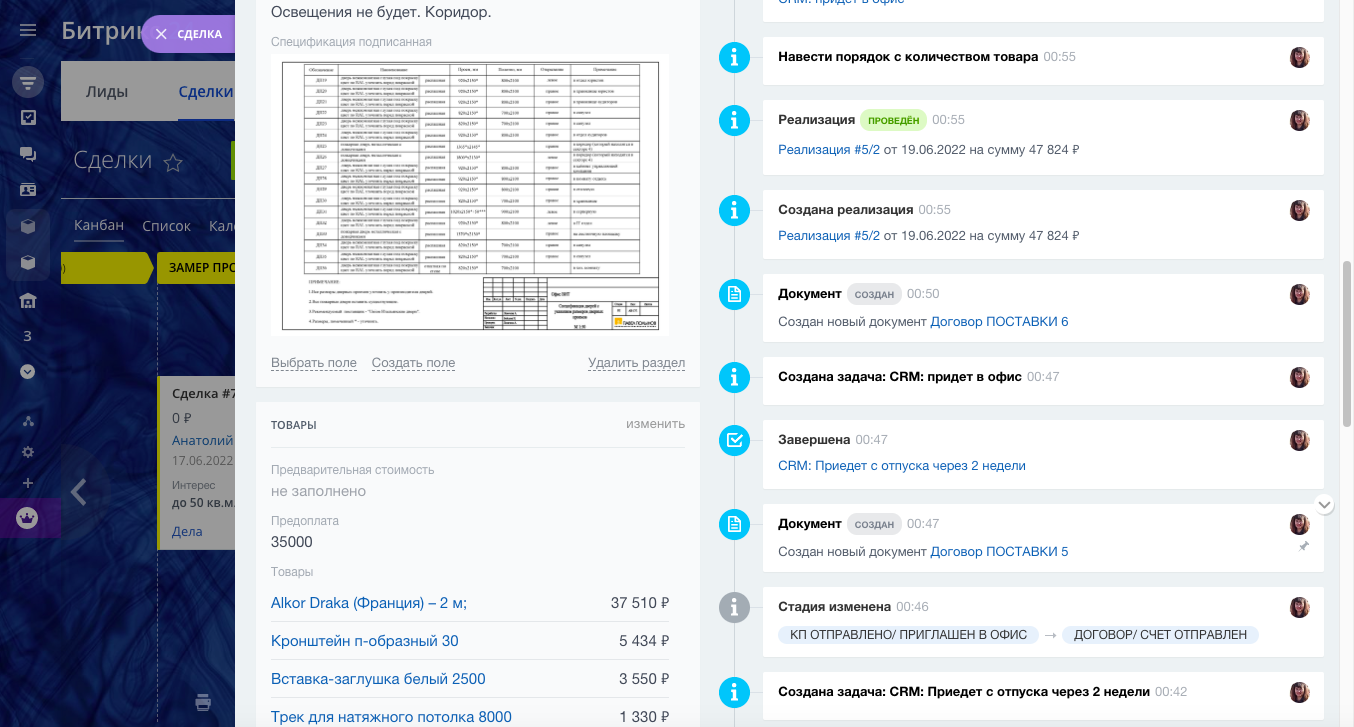1354x727 pixels.
Task: Click info icon beside Создана задача: придет в офис
Action: coord(735,377)
